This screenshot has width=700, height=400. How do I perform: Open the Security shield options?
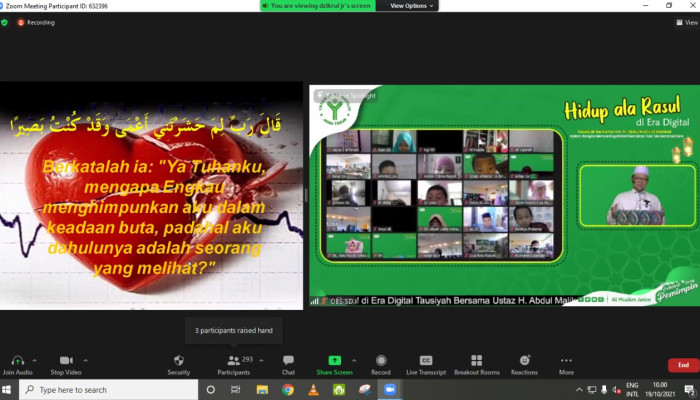coord(178,361)
